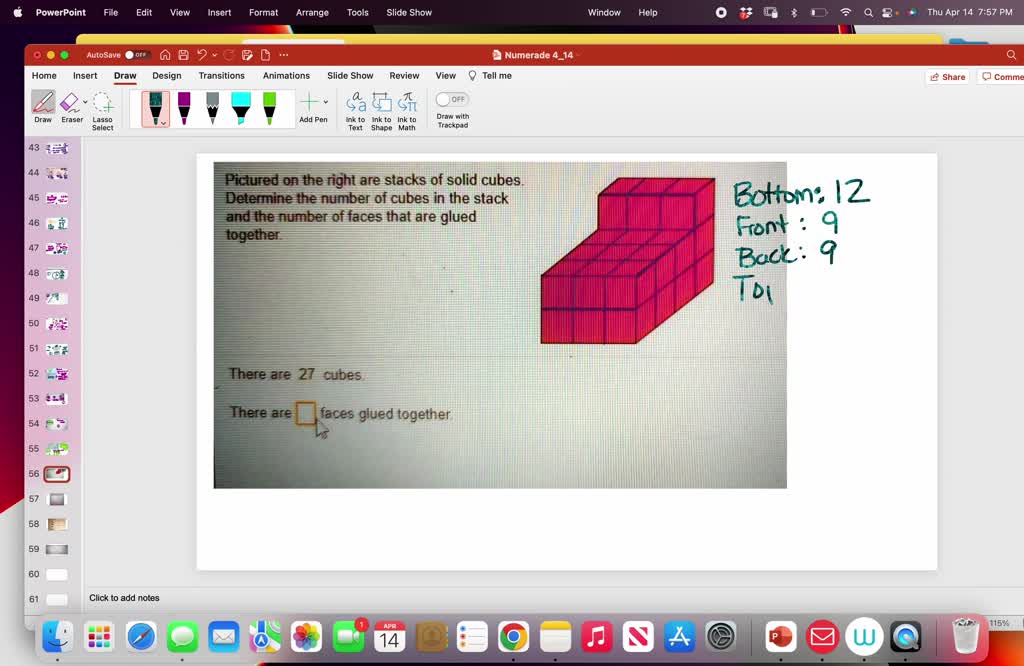
Task: Click the Share button
Action: tap(946, 76)
